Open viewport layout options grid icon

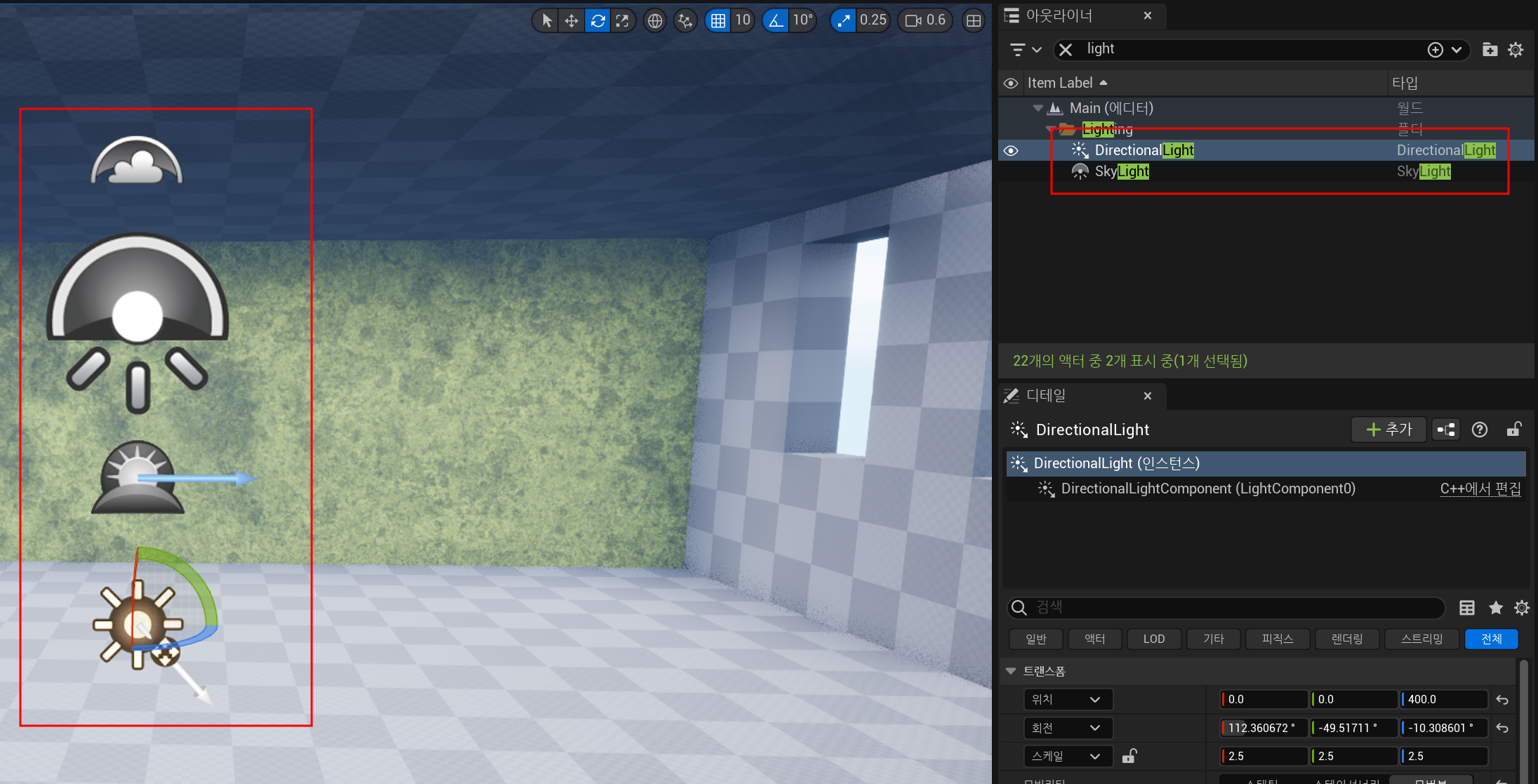click(973, 20)
